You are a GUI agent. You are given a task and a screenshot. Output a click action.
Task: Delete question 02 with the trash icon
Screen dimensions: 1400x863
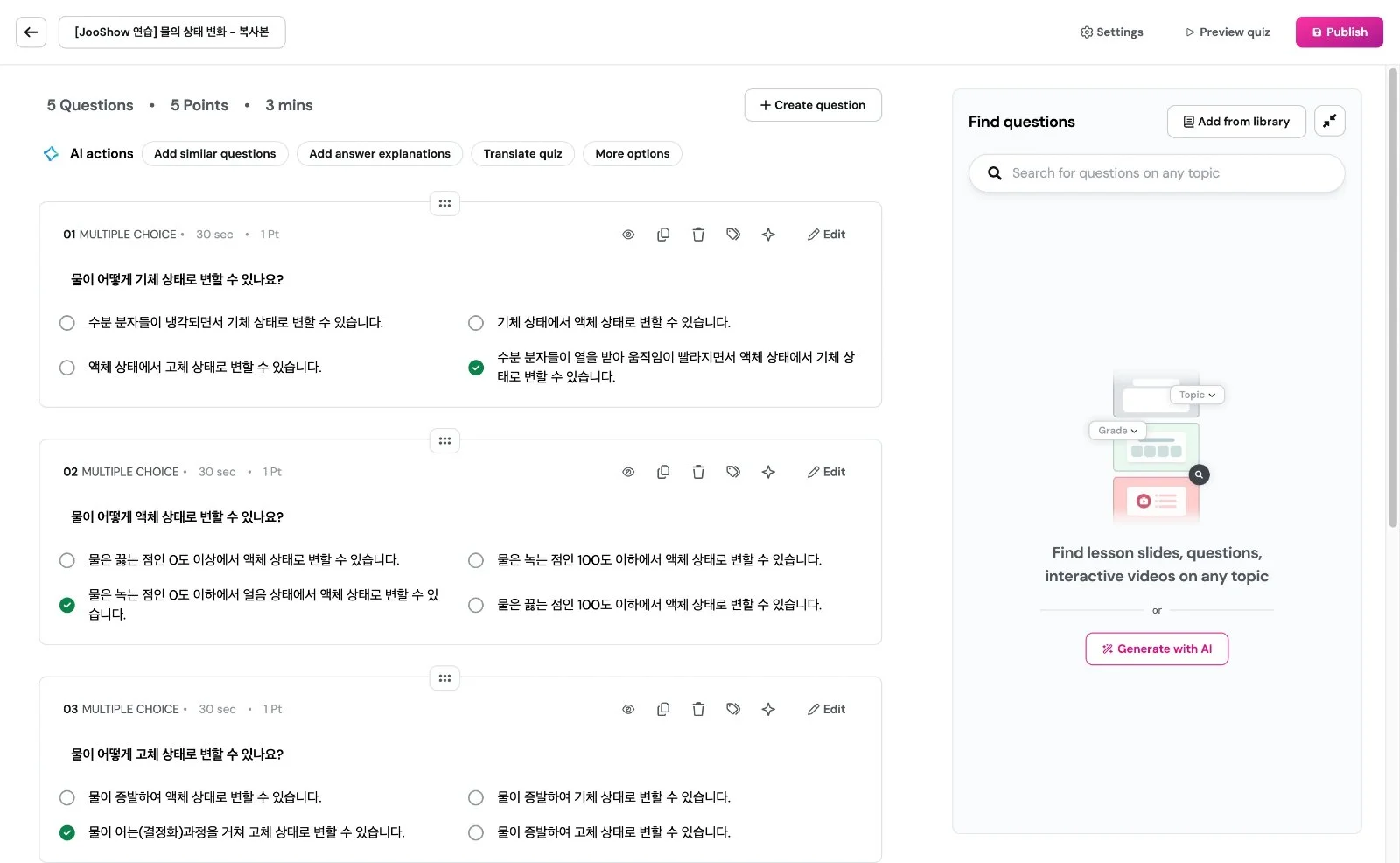[x=698, y=472]
